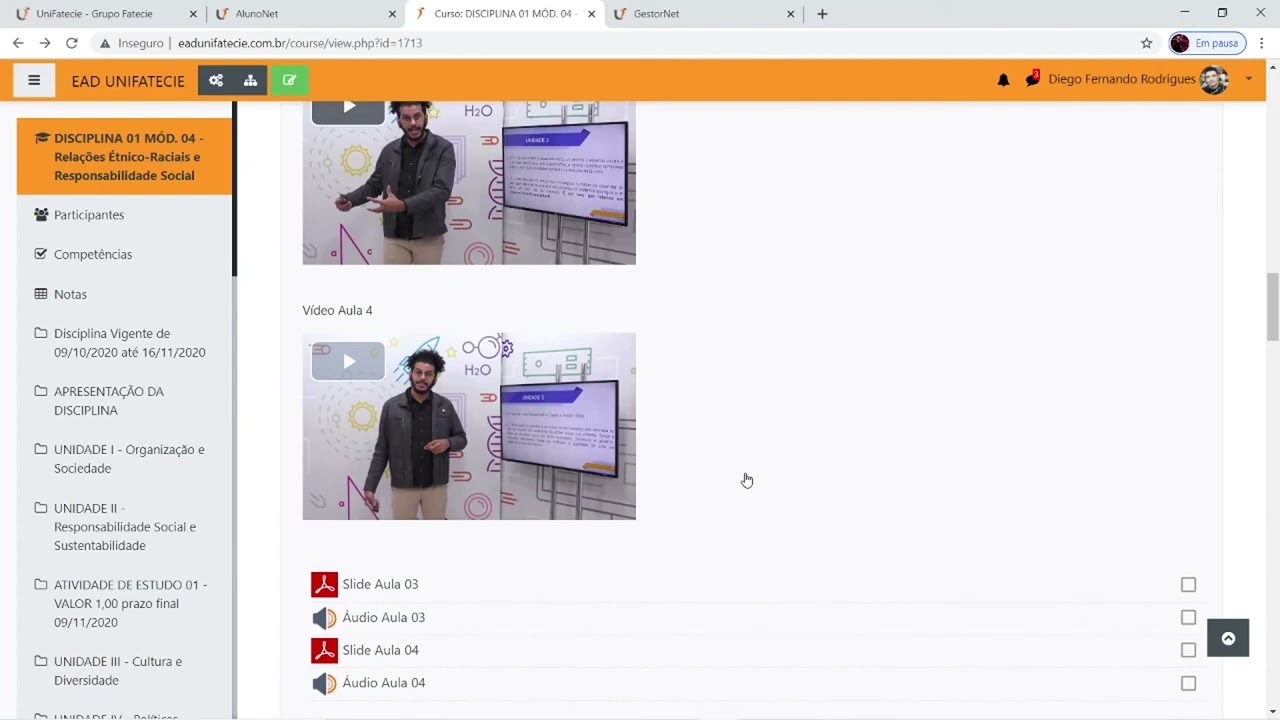Click the DISCIPLINA 01 MÓD. 04 course header
Screen dimensions: 1280x720
pos(124,157)
